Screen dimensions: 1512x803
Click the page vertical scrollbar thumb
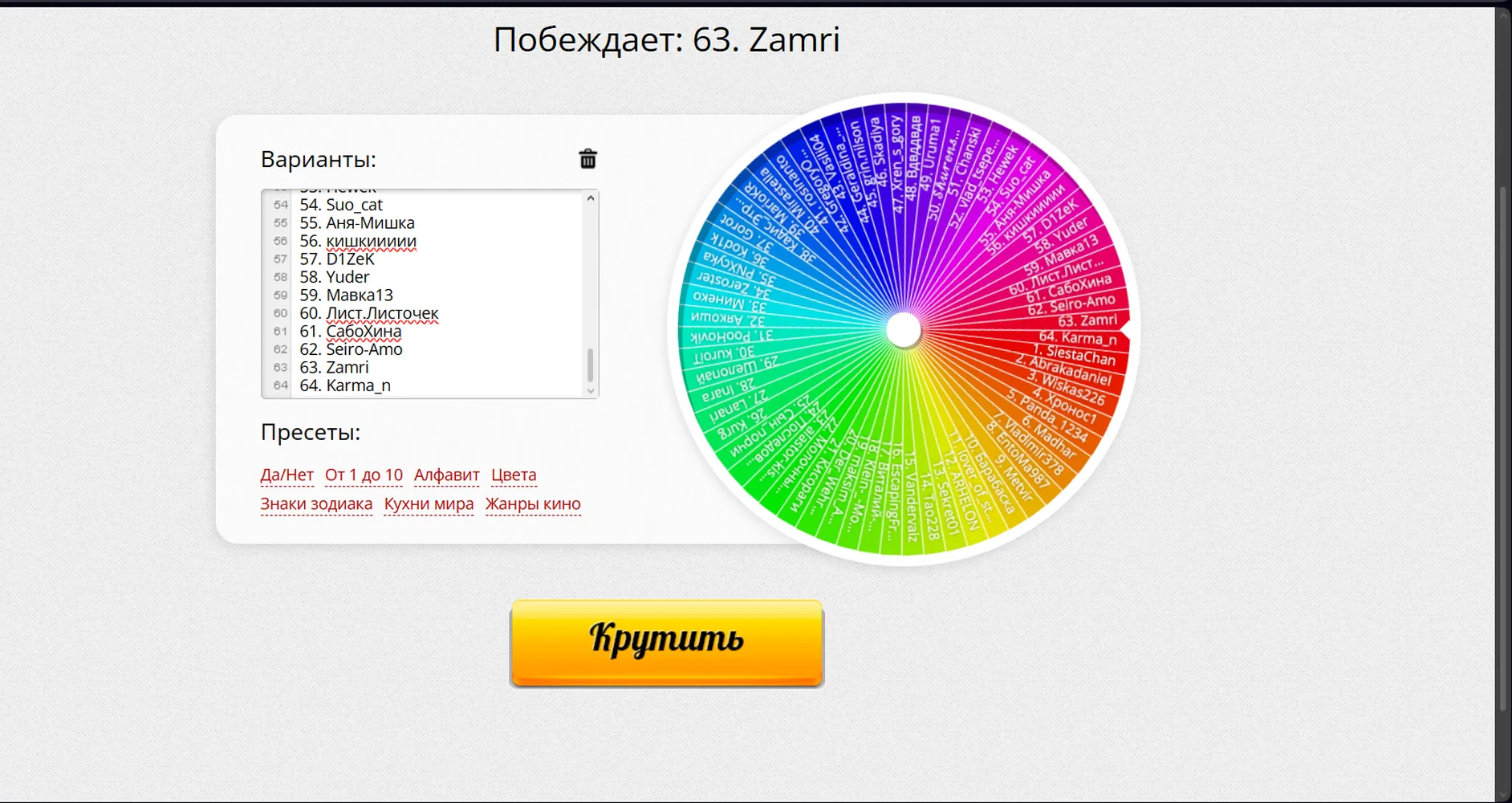(1503, 448)
